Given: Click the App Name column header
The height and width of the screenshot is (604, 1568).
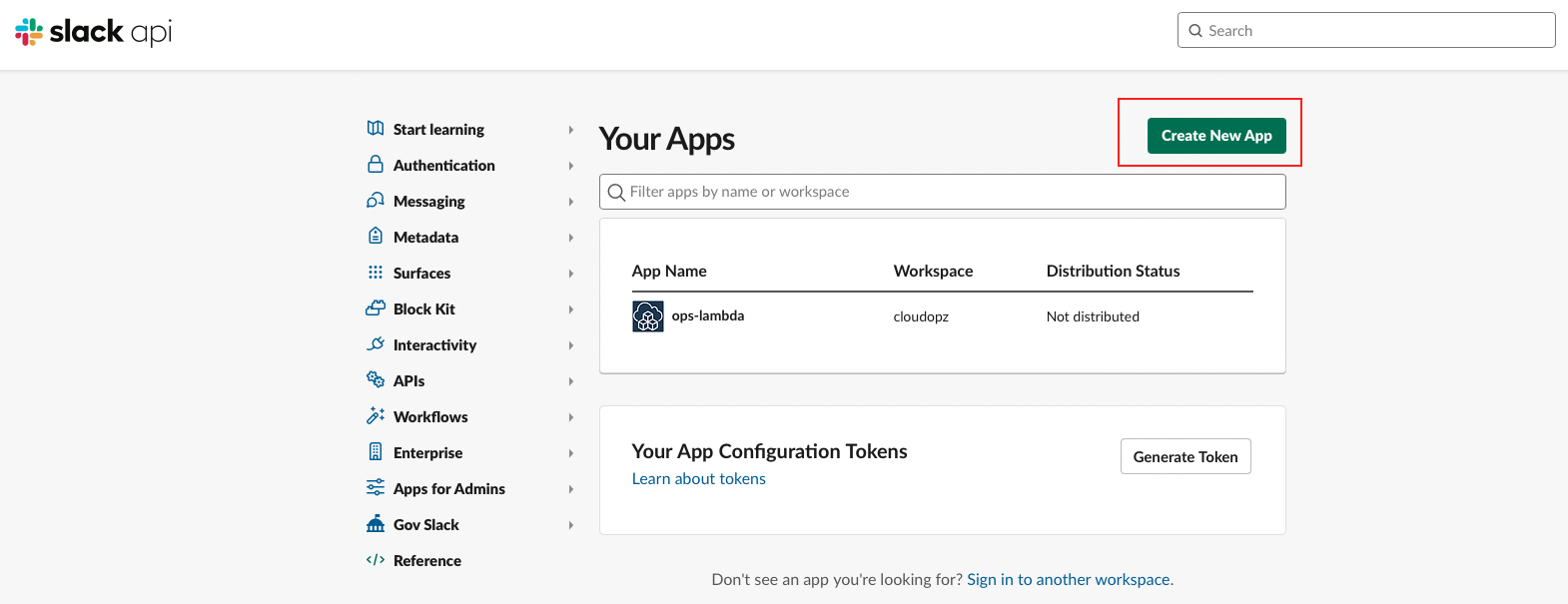Looking at the screenshot, I should click(669, 271).
